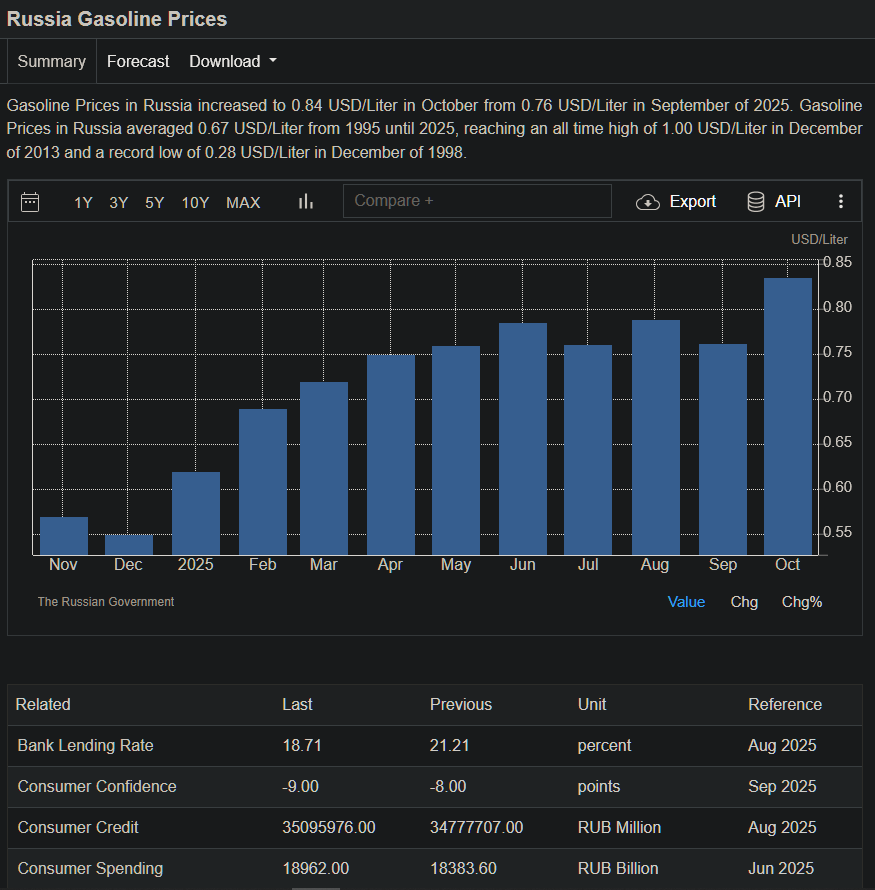This screenshot has width=875, height=890.
Task: Click the 'Jun 2025' reference cell
Action: (x=781, y=868)
